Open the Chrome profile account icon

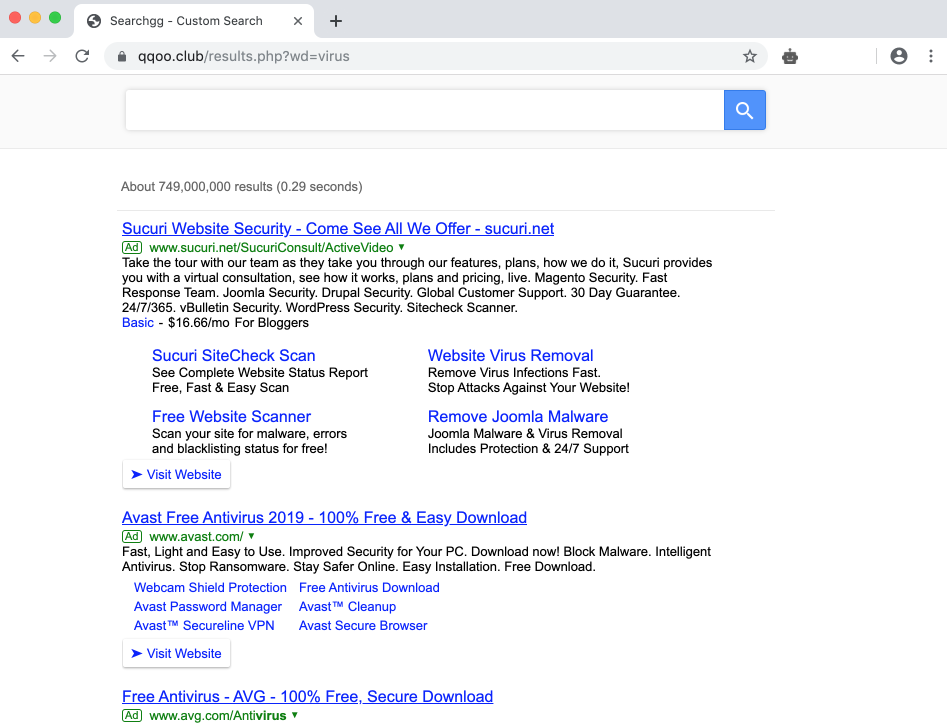pyautogui.click(x=898, y=57)
